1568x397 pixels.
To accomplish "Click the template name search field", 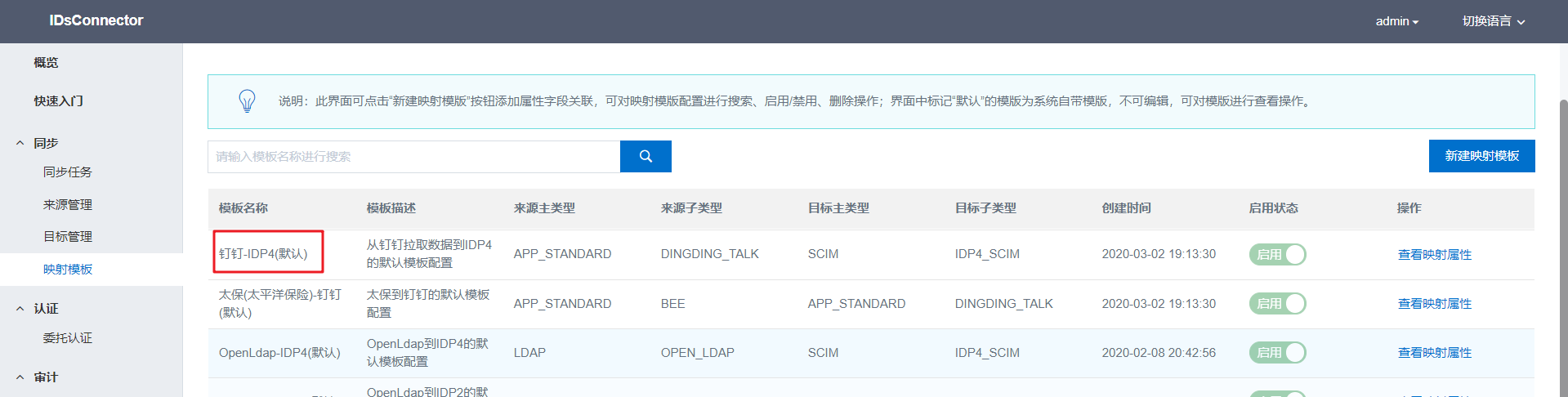I will pos(413,157).
